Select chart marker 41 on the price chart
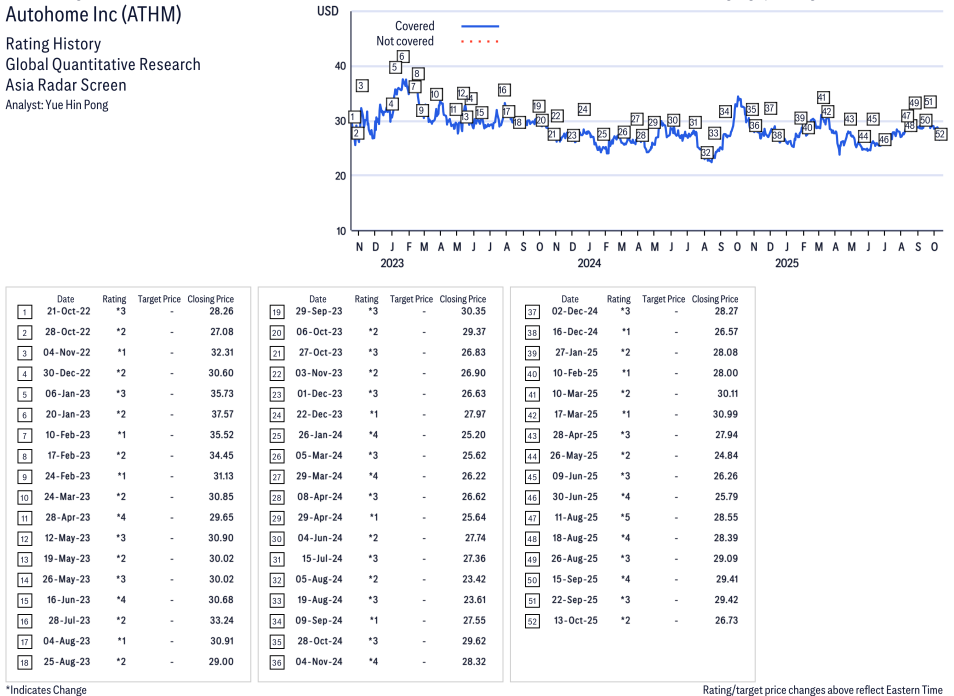Screen dimensions: 954x696 (823, 98)
